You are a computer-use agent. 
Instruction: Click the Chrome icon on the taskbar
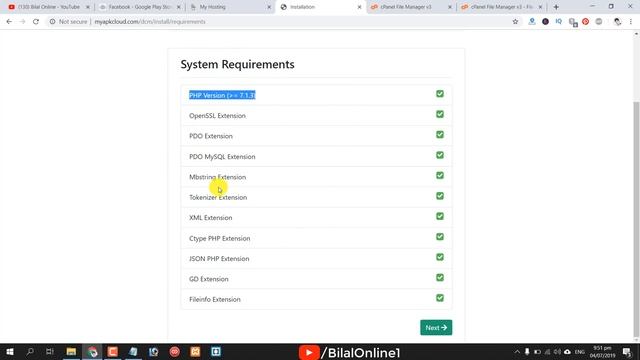click(x=92, y=351)
